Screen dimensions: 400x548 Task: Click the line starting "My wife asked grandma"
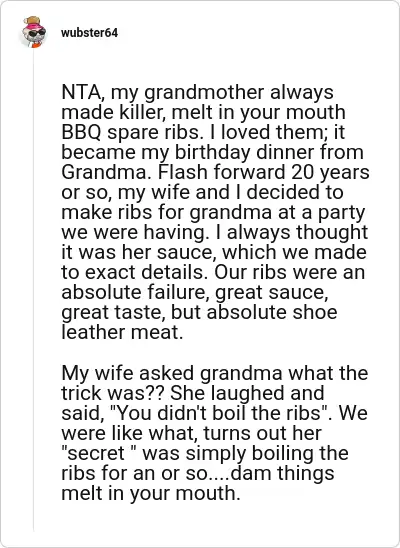214,373
